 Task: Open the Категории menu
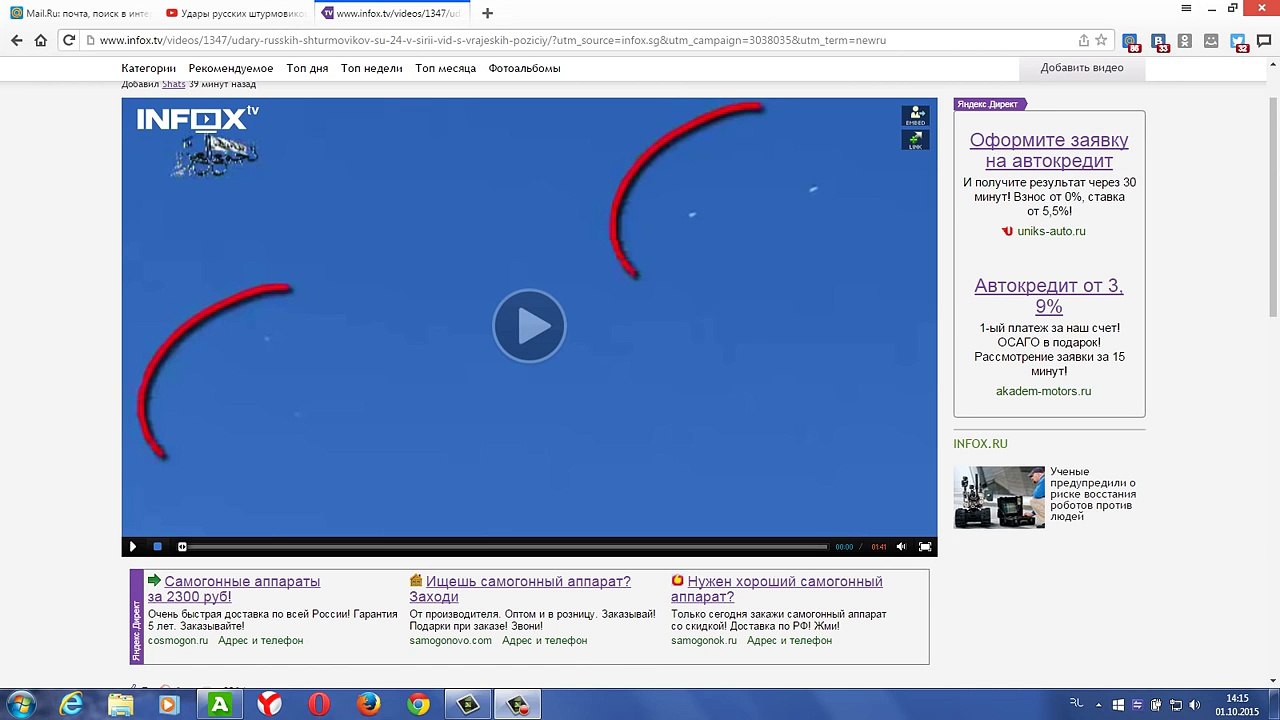tap(149, 68)
